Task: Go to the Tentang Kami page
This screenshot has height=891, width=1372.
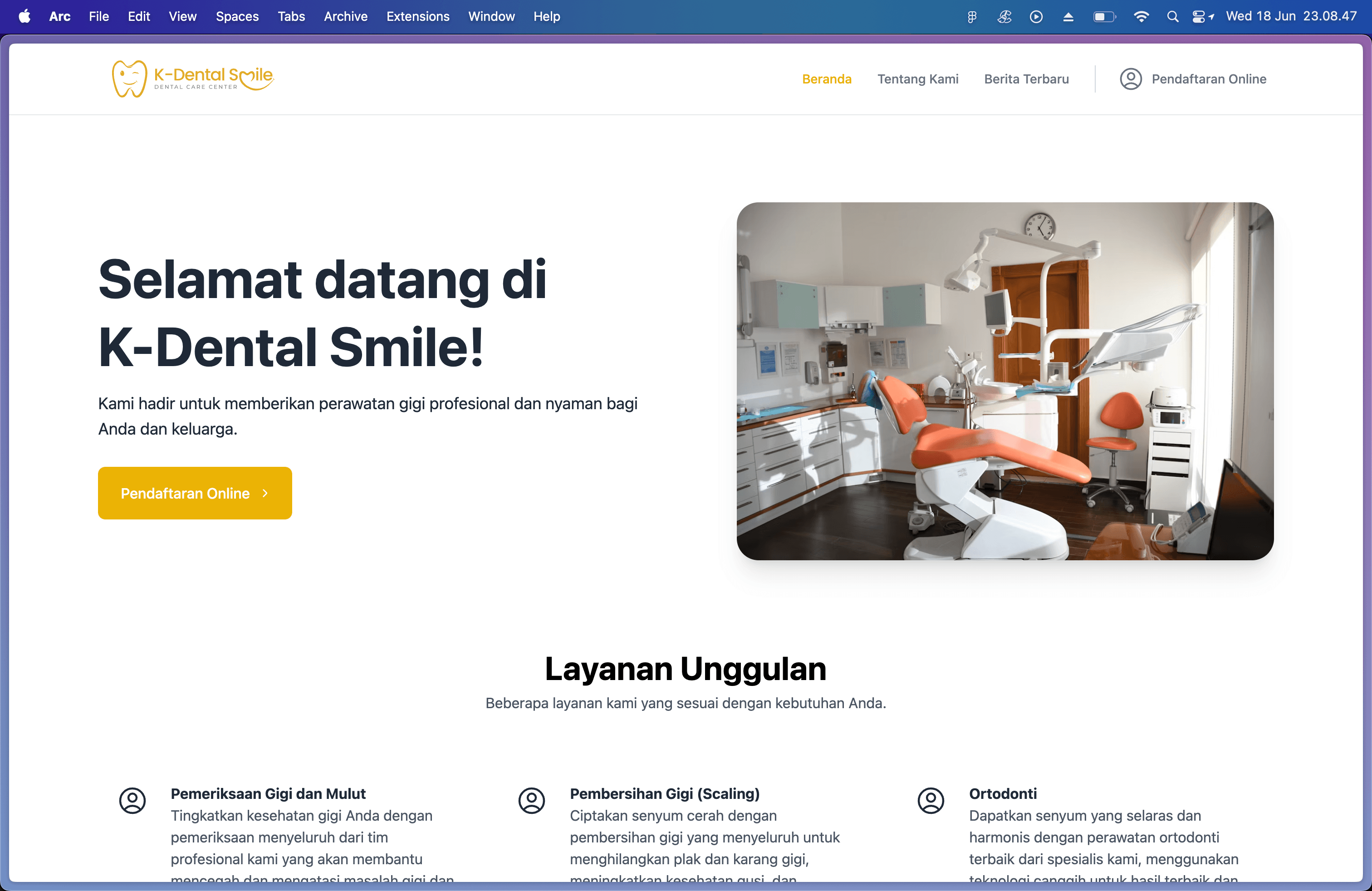Action: point(918,79)
